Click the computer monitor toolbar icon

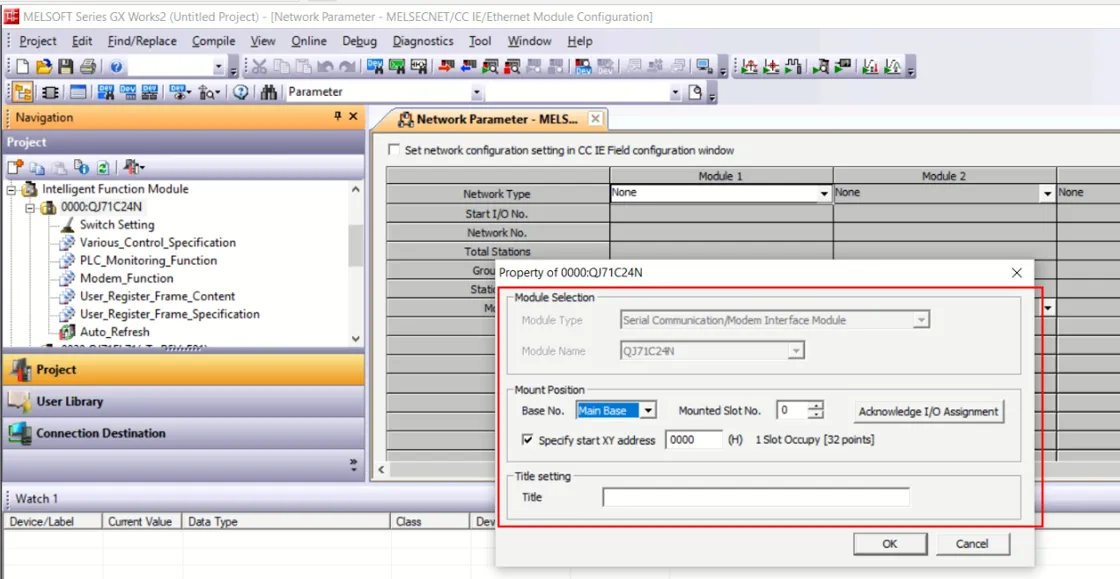(705, 67)
